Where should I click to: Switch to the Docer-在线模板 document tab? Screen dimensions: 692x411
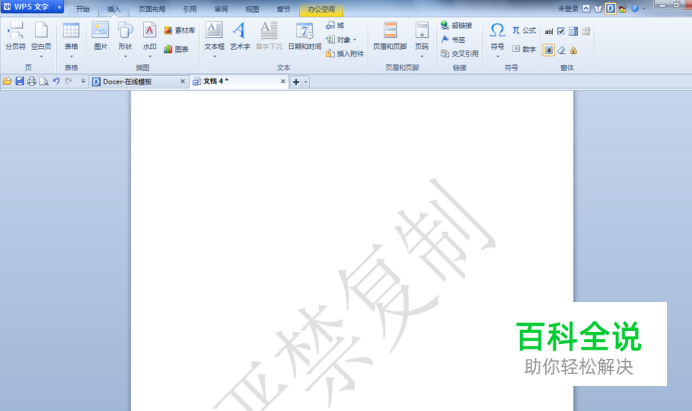[139, 81]
